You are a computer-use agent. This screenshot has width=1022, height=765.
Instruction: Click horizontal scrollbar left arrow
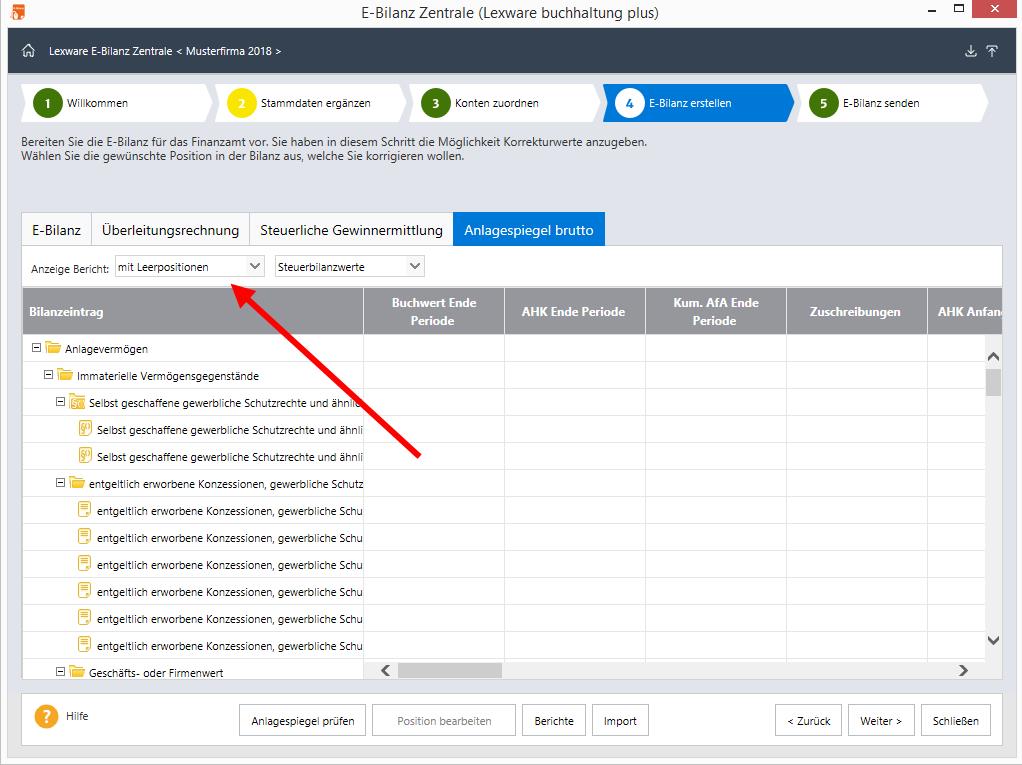click(x=386, y=671)
